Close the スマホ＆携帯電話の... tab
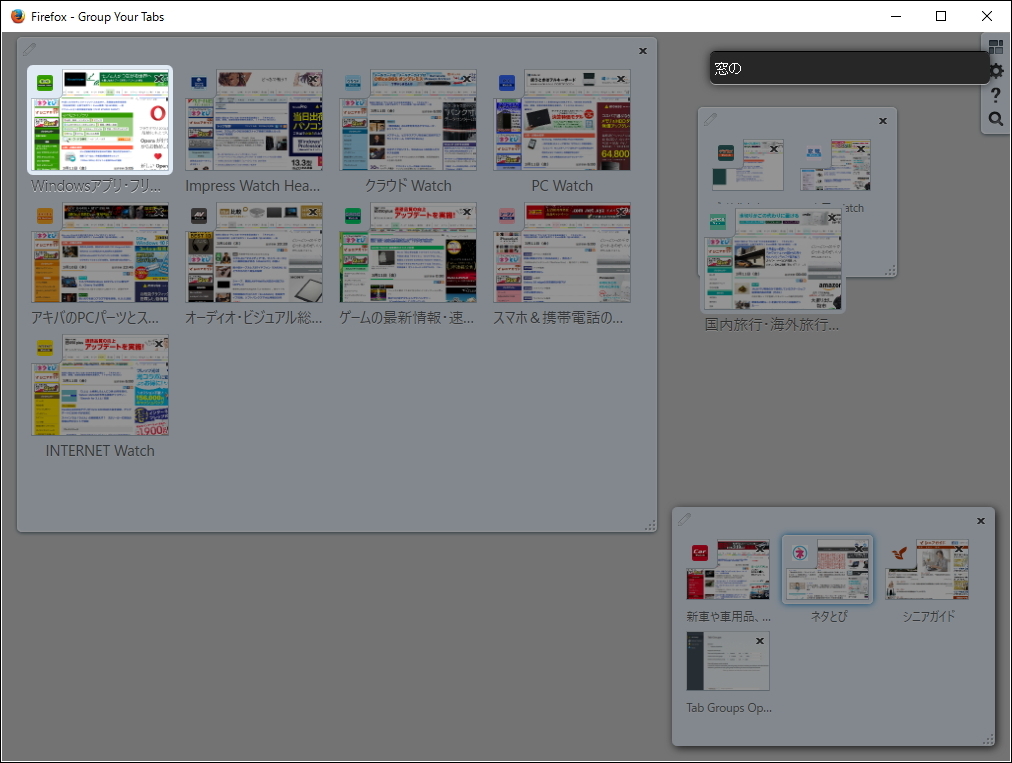Screen dimensions: 1012x763 point(621,212)
